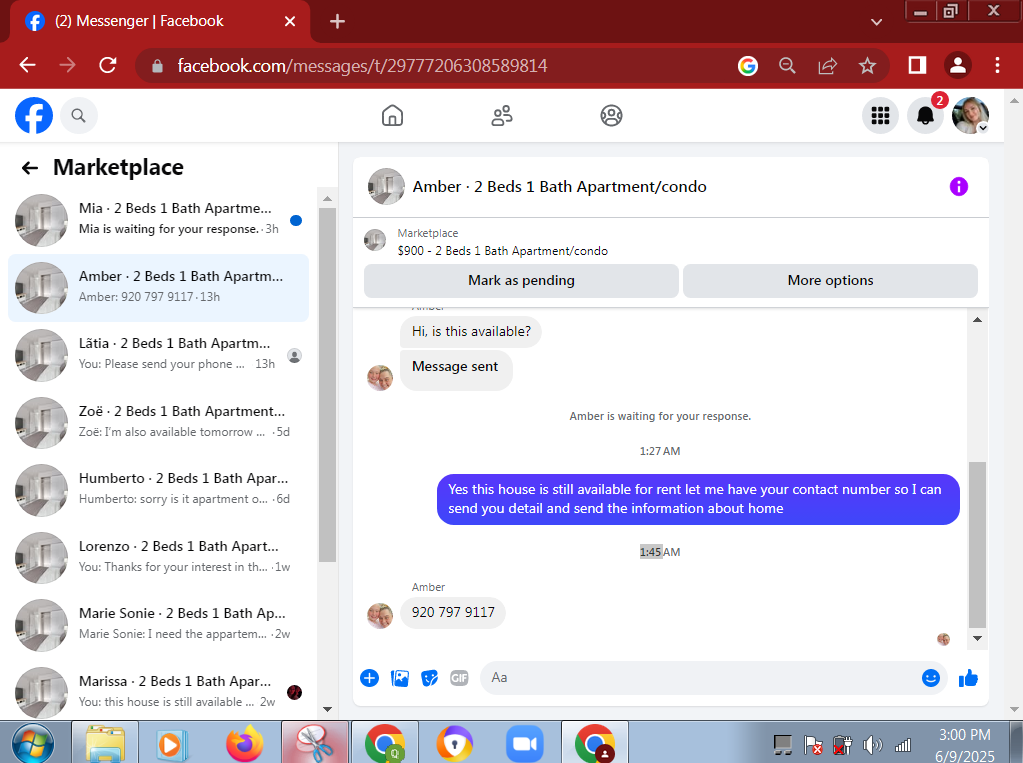Open conversation information purple i icon
This screenshot has height=763, width=1023.
(958, 187)
